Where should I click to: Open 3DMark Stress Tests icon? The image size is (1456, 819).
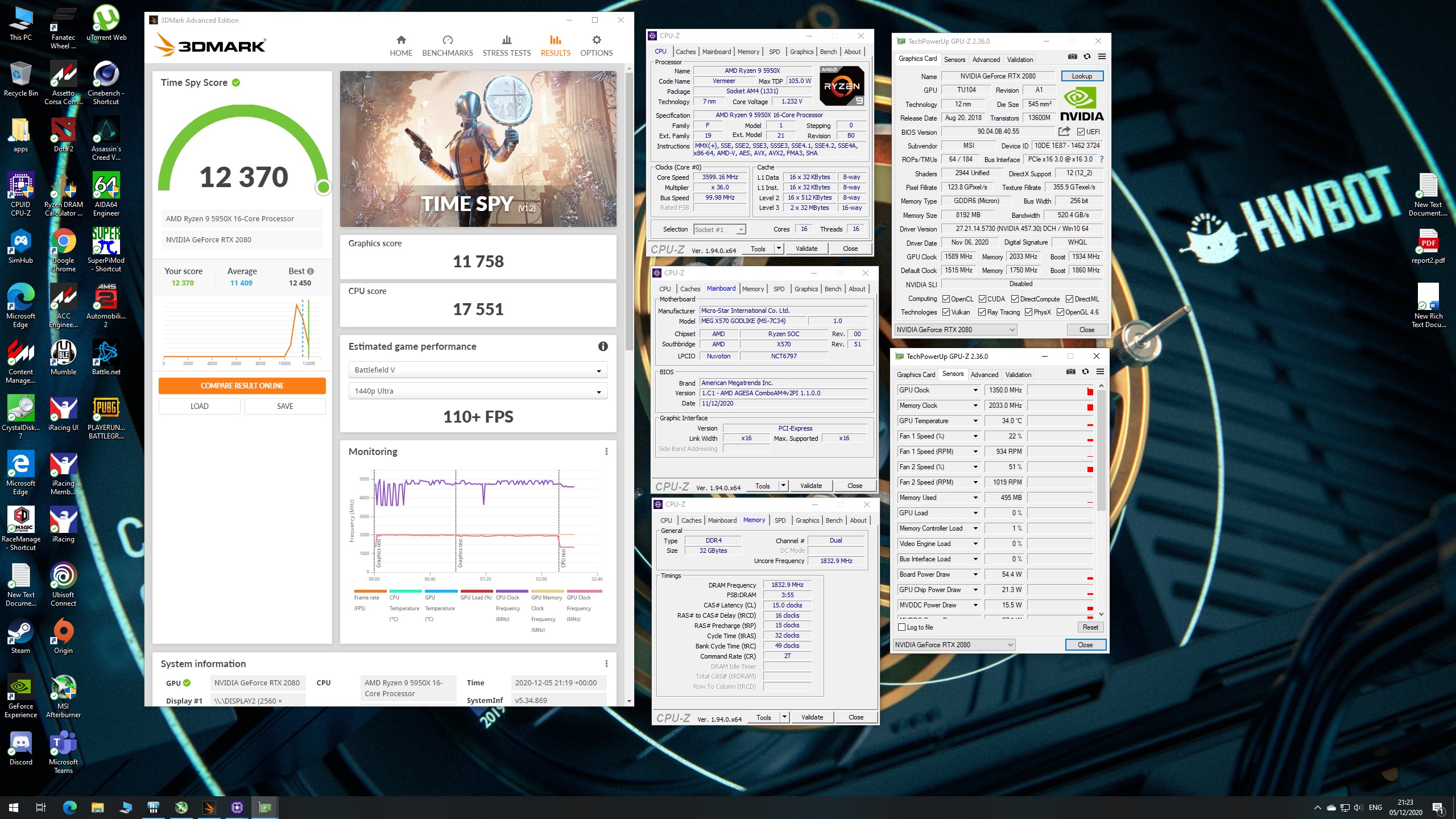tap(506, 40)
